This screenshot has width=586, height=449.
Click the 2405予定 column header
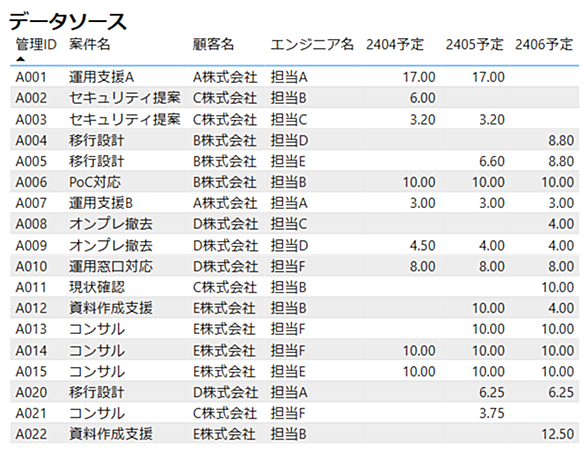pos(474,44)
